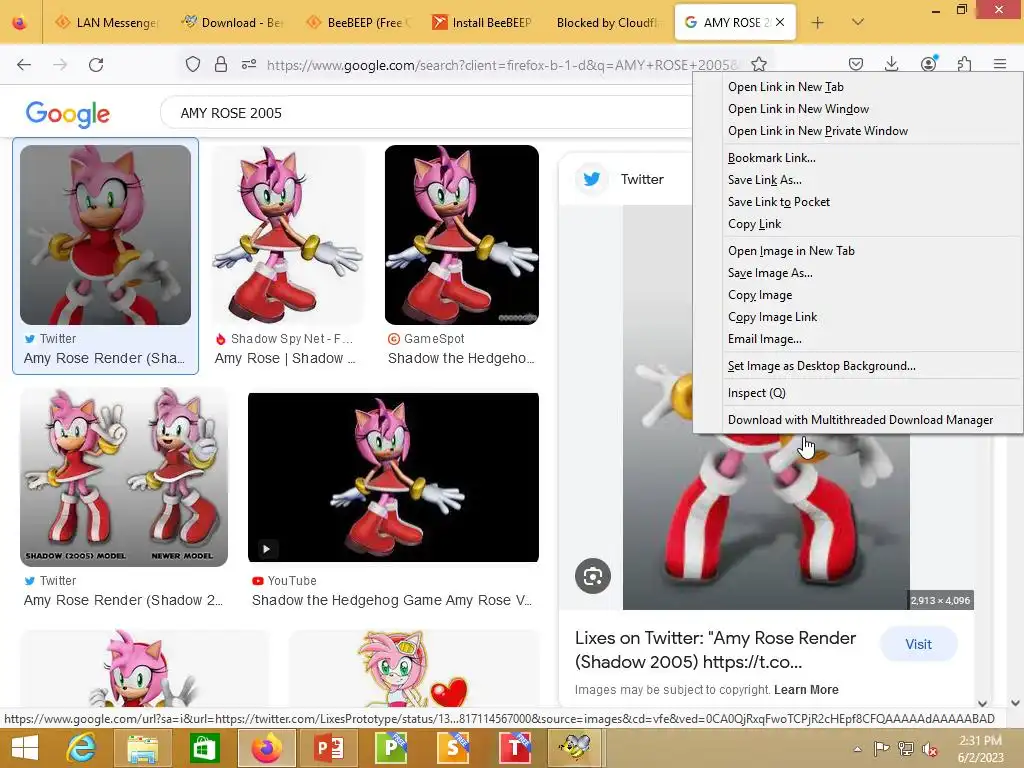1024x768 pixels.
Task: Click the Google logo
Action: click(x=68, y=114)
